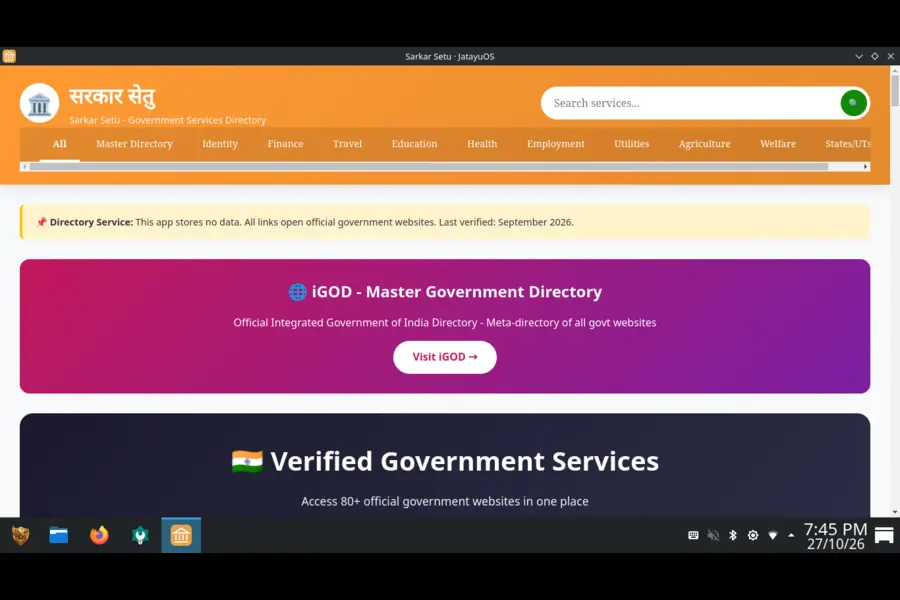Open the Health category tab
The image size is (900, 600).
482,144
